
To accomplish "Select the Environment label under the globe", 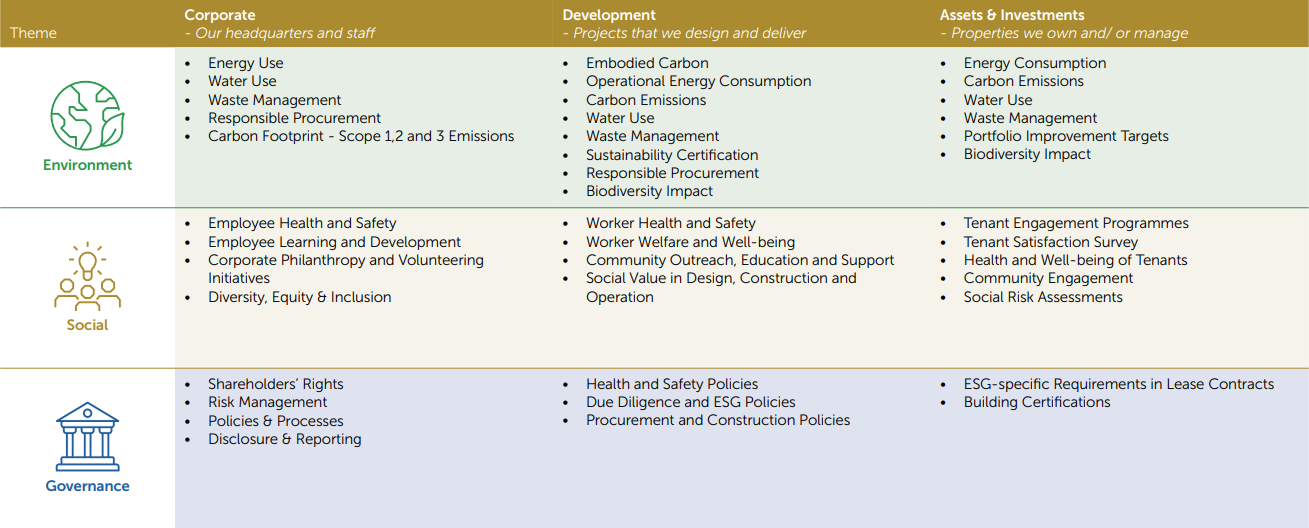I will pos(87,165).
